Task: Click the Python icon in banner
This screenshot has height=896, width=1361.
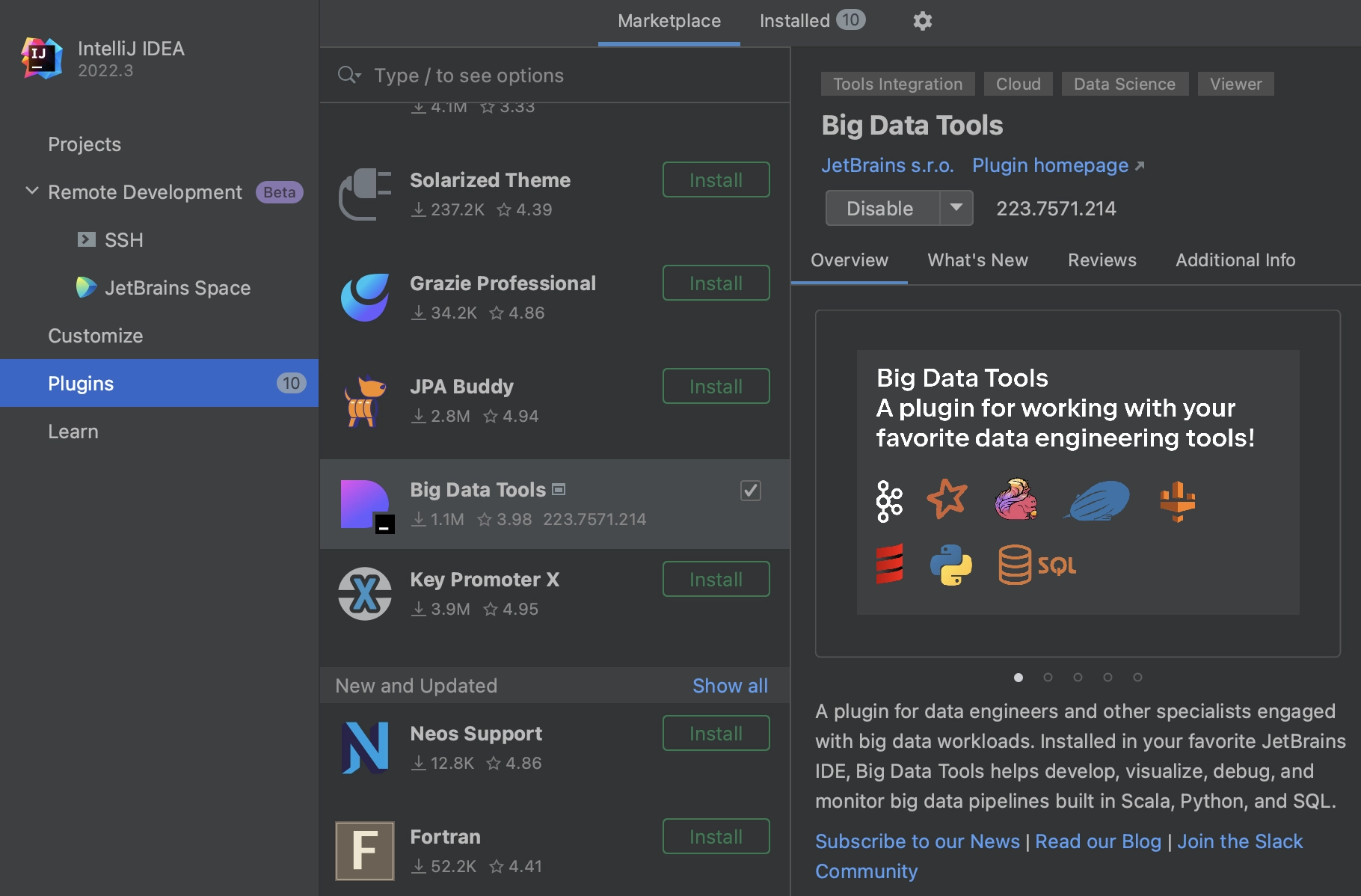Action: pos(950,564)
